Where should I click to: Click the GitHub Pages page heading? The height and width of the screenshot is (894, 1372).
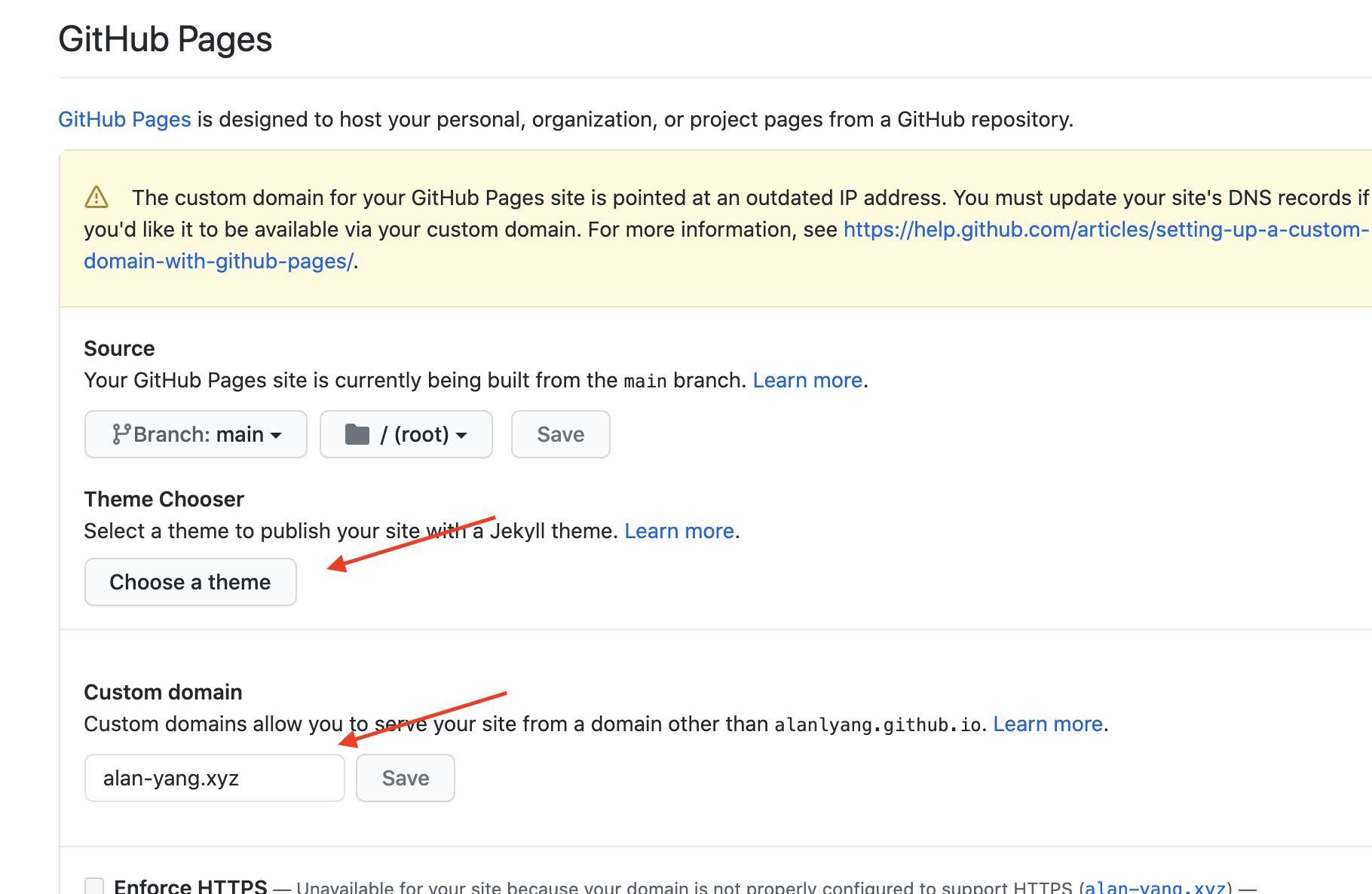[165, 39]
